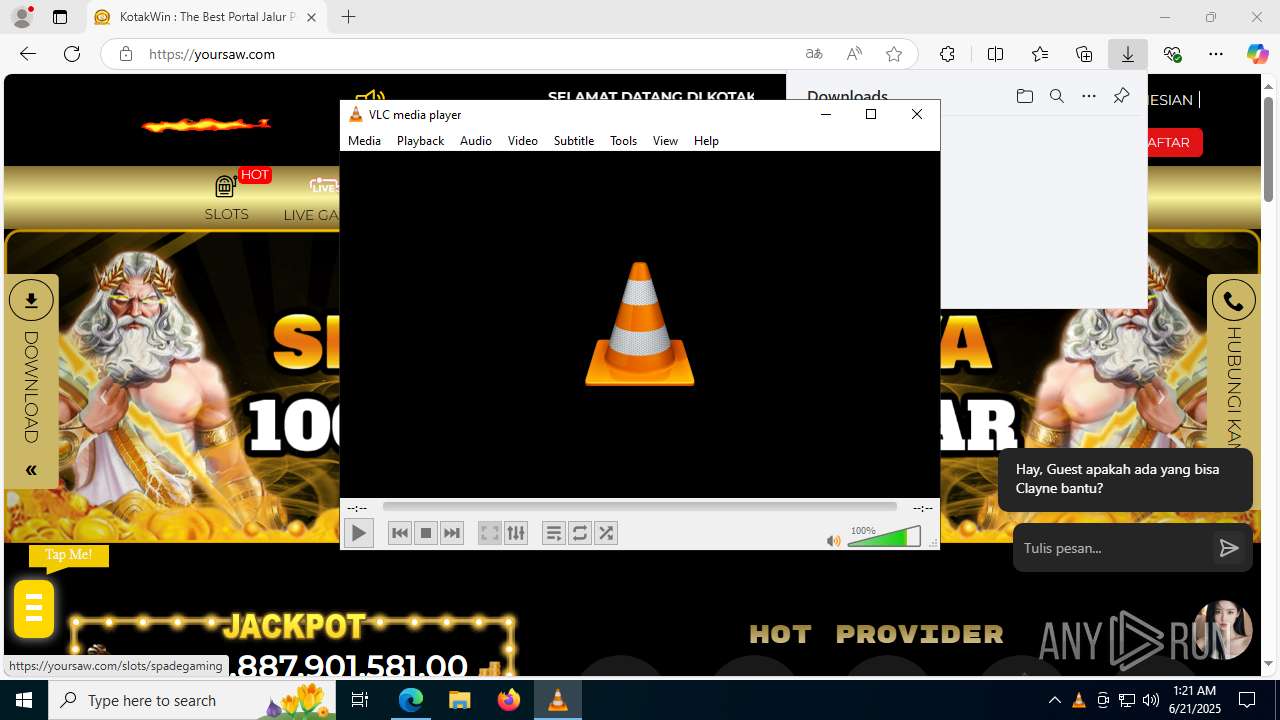Go to previous banner slide
Viewport: 1280px width, 720px height.
[103, 396]
